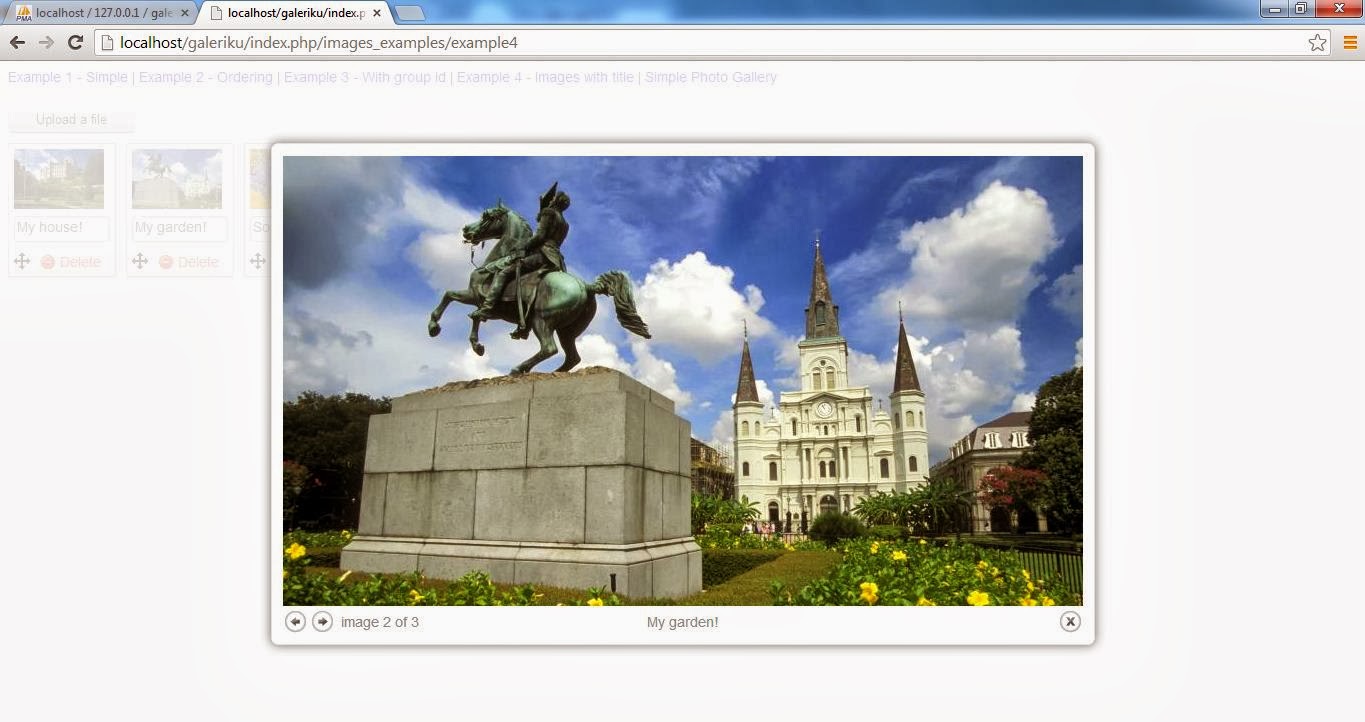Show previous image in the lightbox
Image resolution: width=1365 pixels, height=722 pixels.
coord(295,621)
